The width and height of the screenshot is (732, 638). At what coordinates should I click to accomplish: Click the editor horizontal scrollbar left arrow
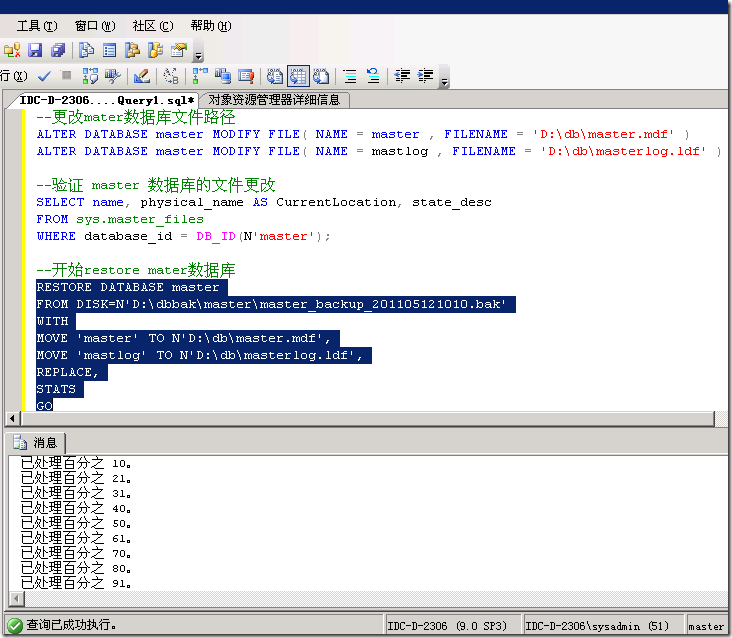pos(12,418)
